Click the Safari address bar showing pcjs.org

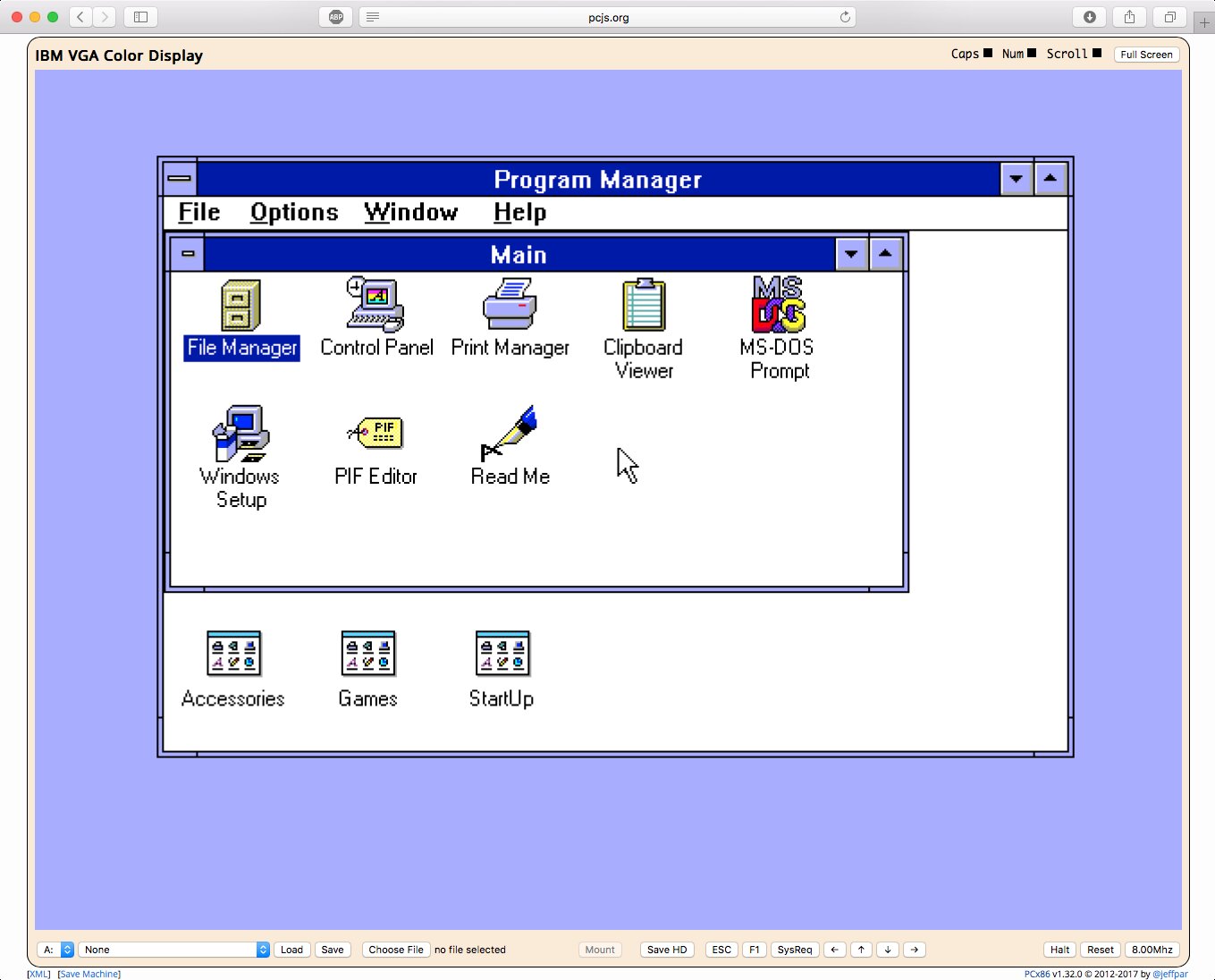click(608, 17)
